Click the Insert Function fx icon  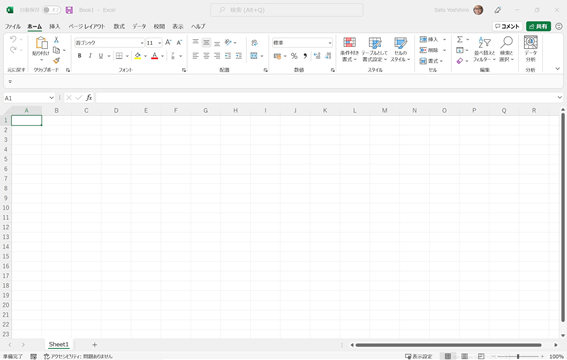click(89, 98)
